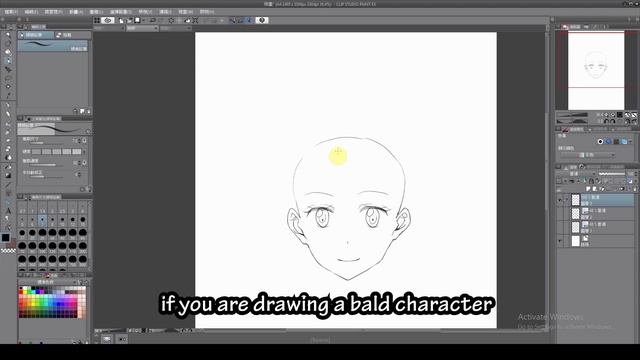The width and height of the screenshot is (640, 360).
Task: Select the Gradient tool
Action: pyautogui.click(x=8, y=175)
